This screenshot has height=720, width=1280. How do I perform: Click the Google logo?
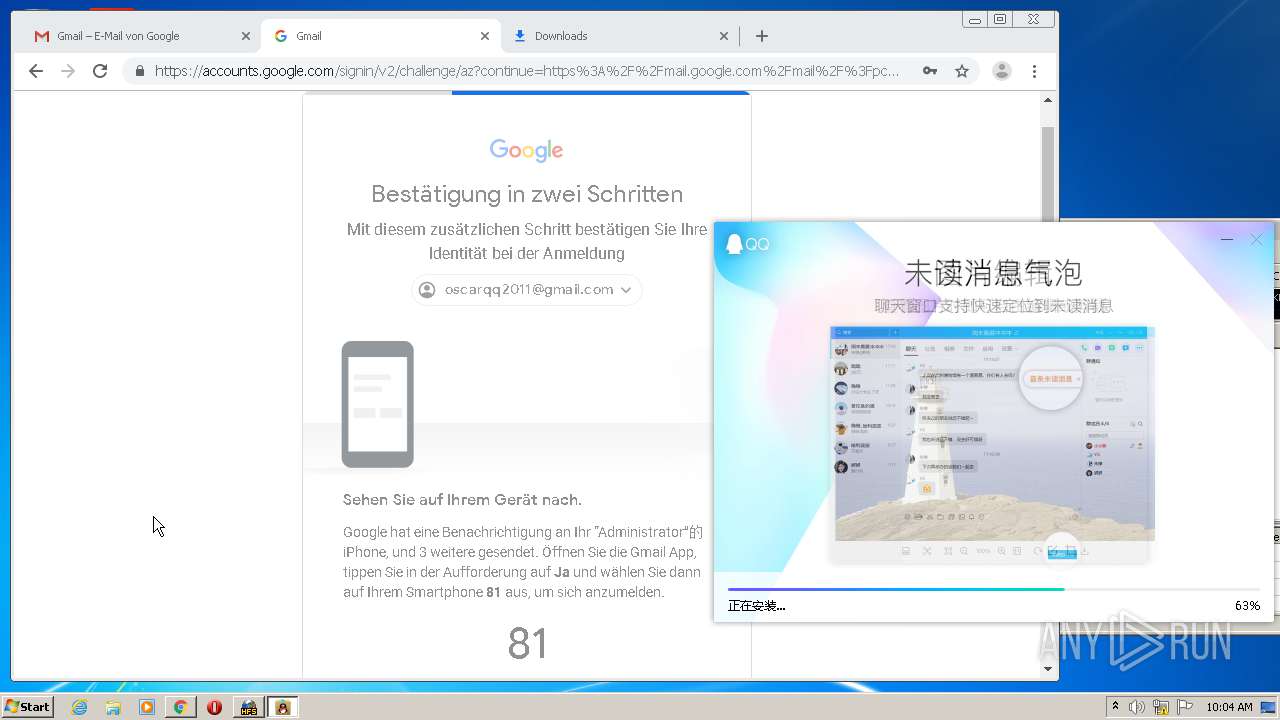coord(526,150)
